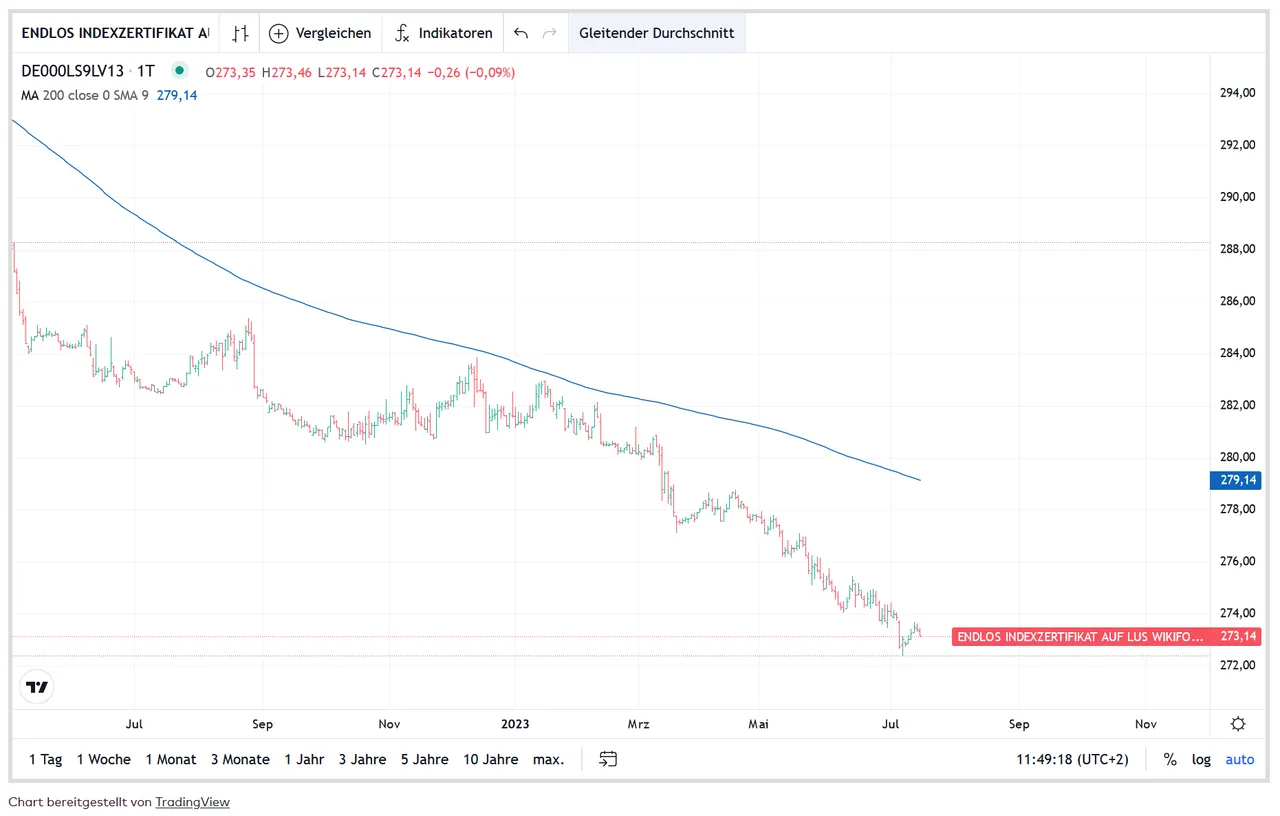Click the DE000LS9LV13 symbol legend title

click(x=73, y=71)
